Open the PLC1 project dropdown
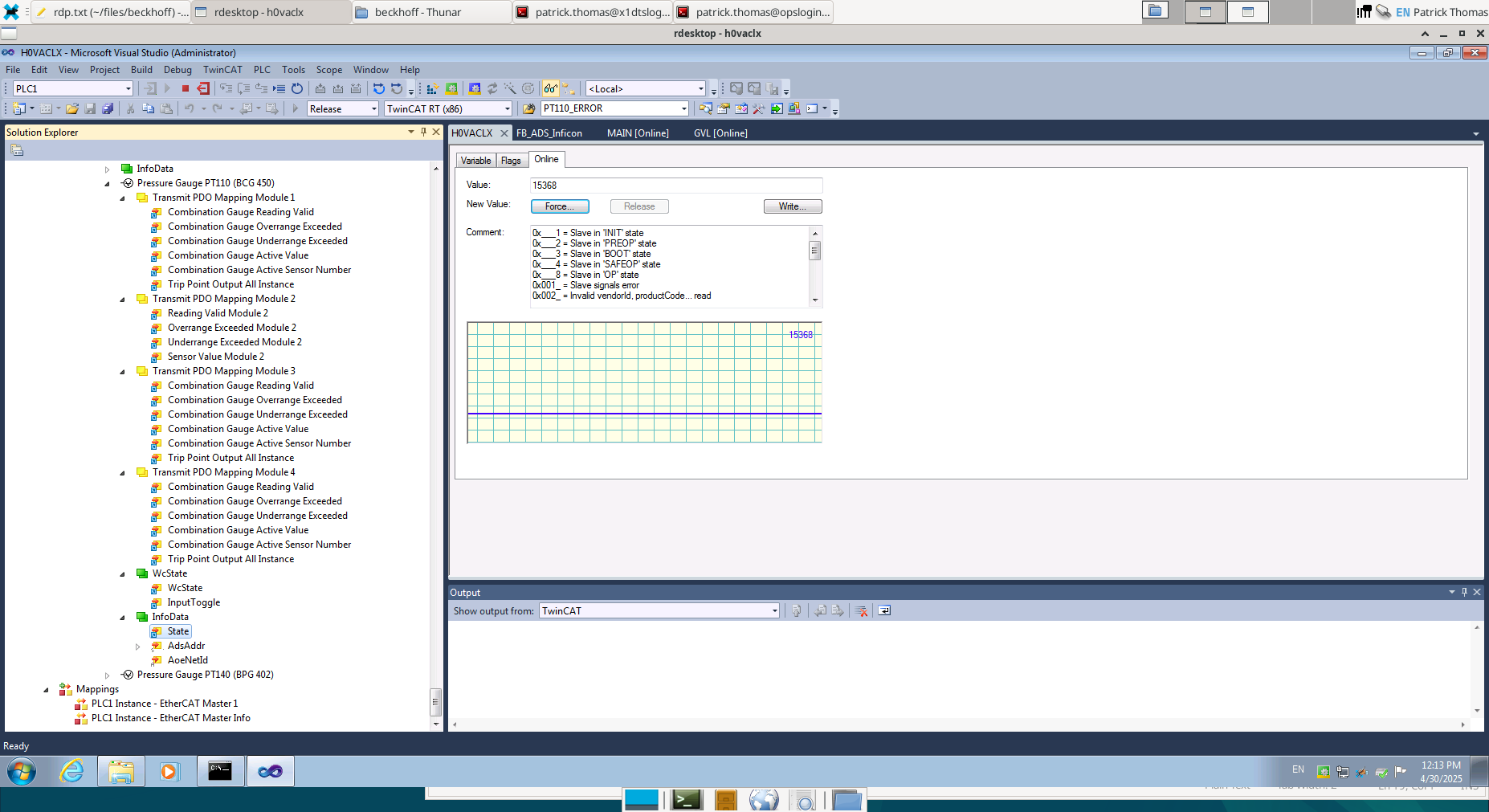Image resolution: width=1489 pixels, height=812 pixels. pos(128,89)
